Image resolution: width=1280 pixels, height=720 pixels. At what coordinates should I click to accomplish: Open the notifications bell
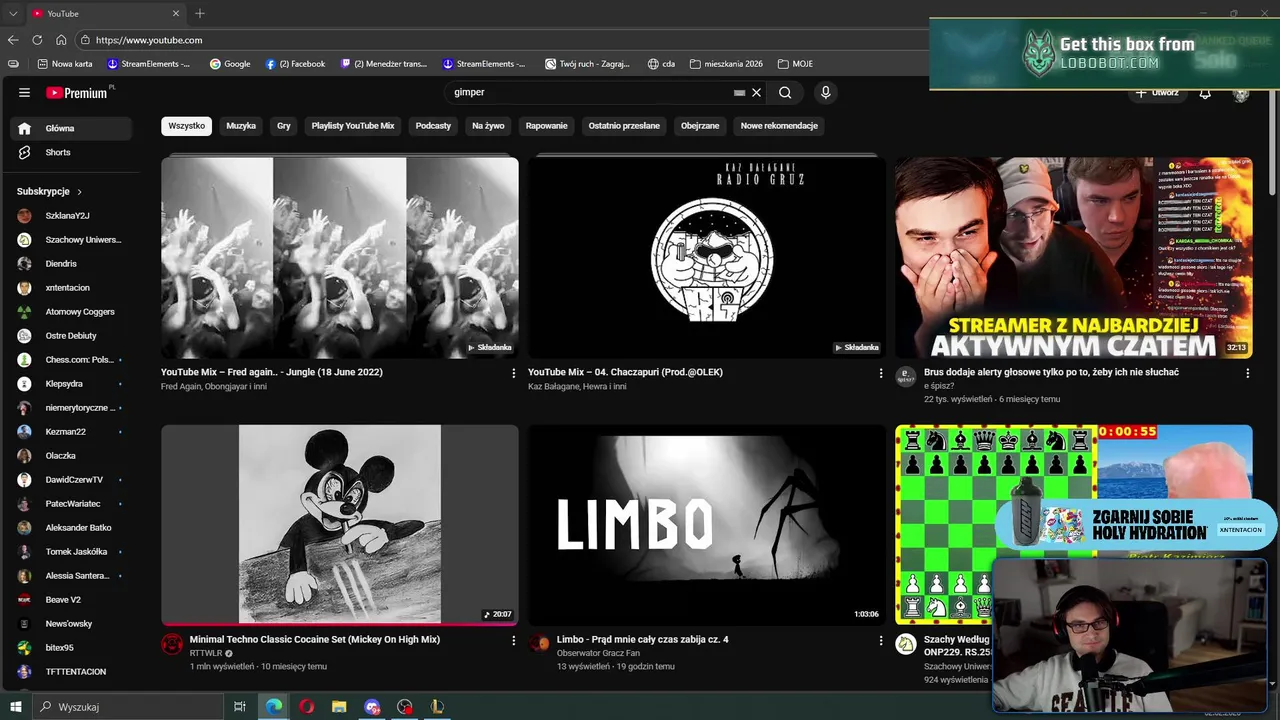1205,93
